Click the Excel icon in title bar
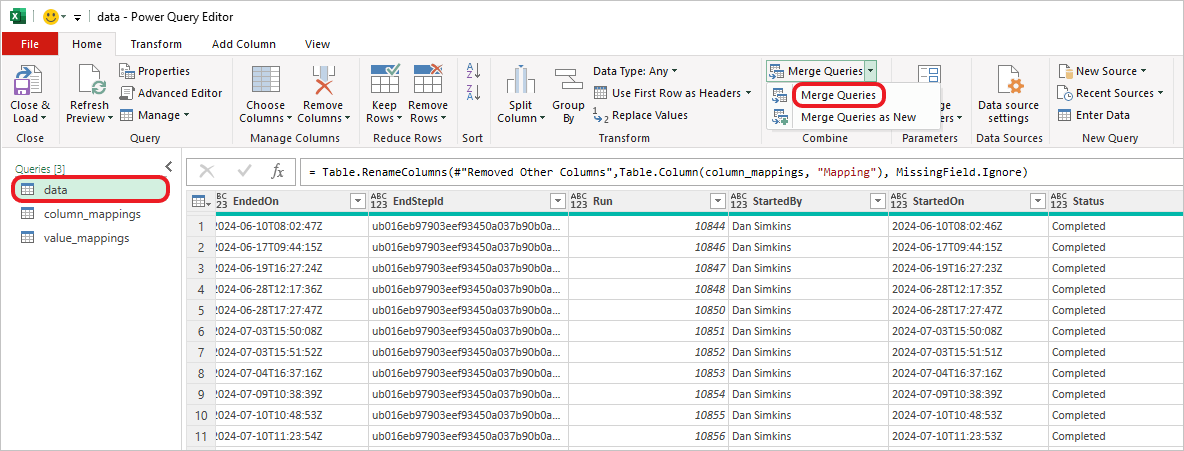This screenshot has width=1184, height=451. (x=18, y=17)
